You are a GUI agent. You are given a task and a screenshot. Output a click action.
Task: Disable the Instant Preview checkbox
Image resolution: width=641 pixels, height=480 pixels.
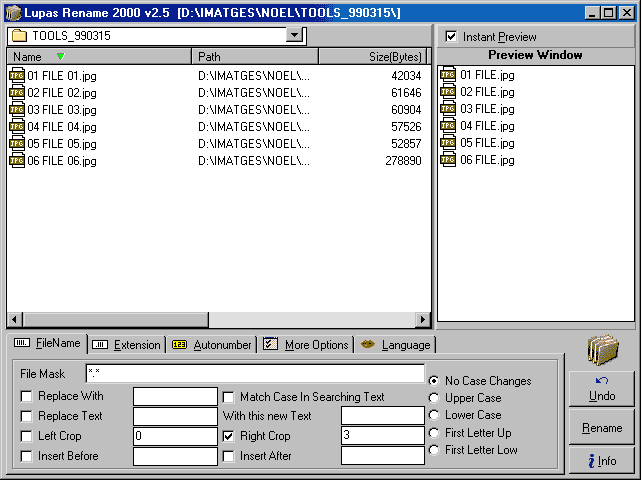(451, 37)
